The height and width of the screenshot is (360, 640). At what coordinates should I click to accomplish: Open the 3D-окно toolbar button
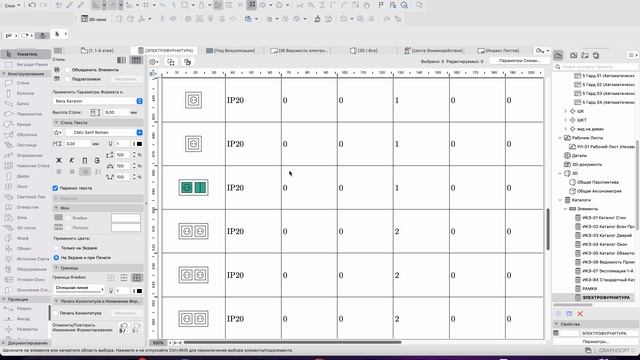tap(93, 19)
